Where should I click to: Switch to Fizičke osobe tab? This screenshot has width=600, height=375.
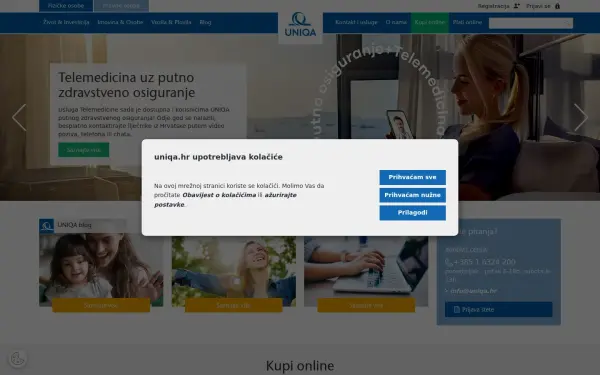[66, 6]
